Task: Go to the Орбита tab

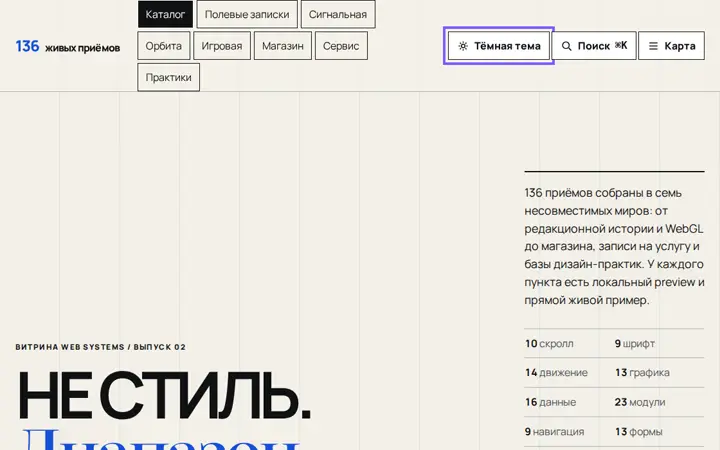Action: 163,45
